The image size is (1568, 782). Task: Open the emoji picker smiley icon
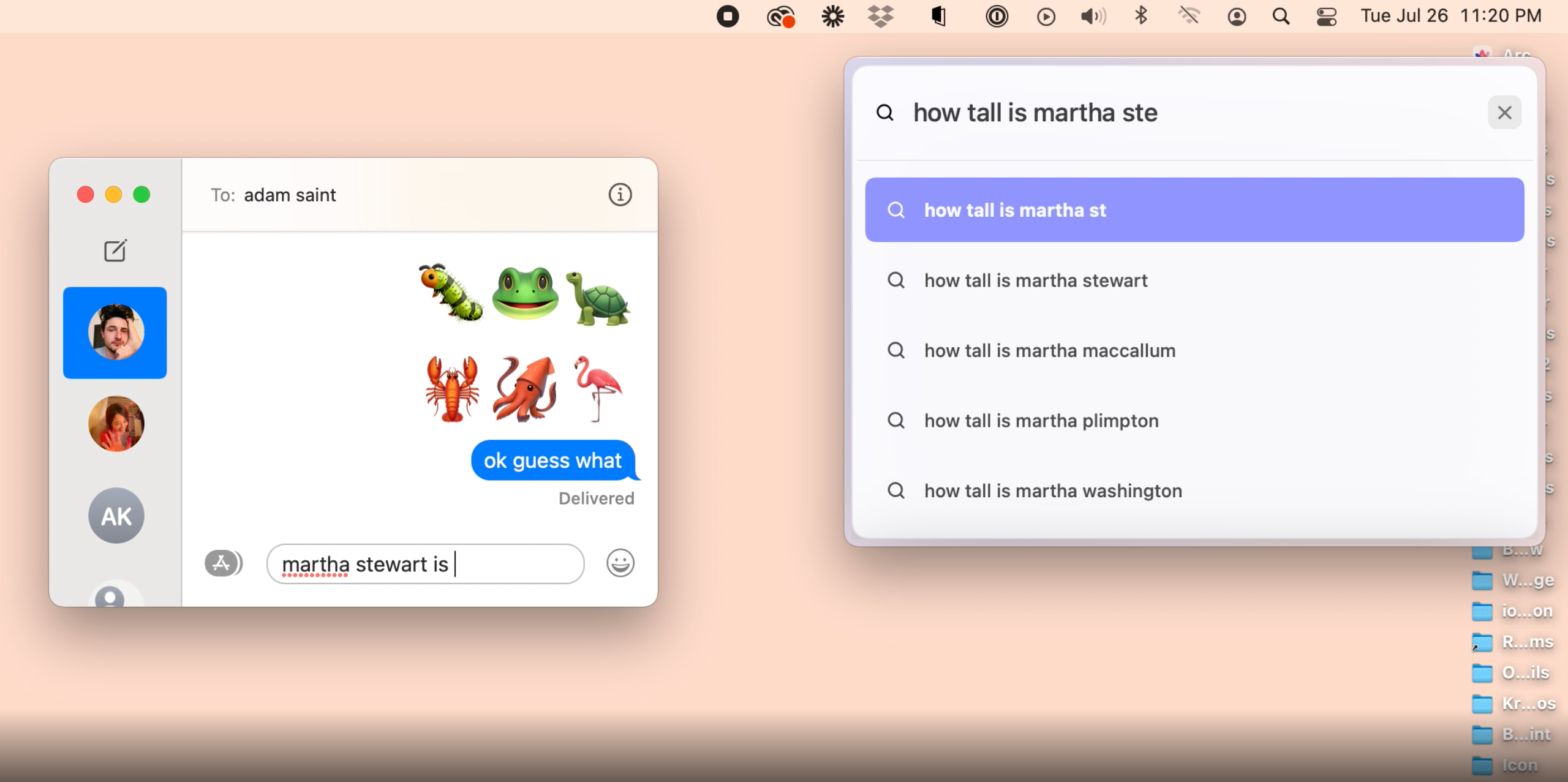620,563
